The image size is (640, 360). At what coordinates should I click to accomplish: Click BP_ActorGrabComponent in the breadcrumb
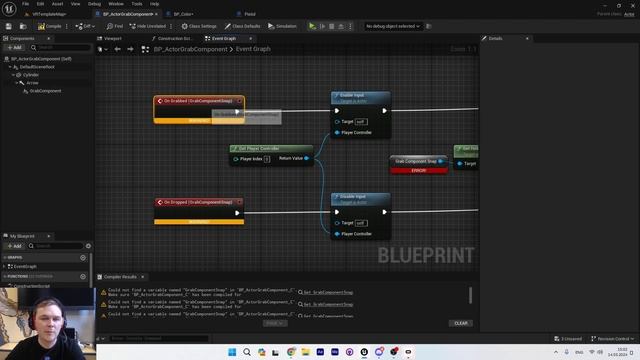pyautogui.click(x=190, y=49)
